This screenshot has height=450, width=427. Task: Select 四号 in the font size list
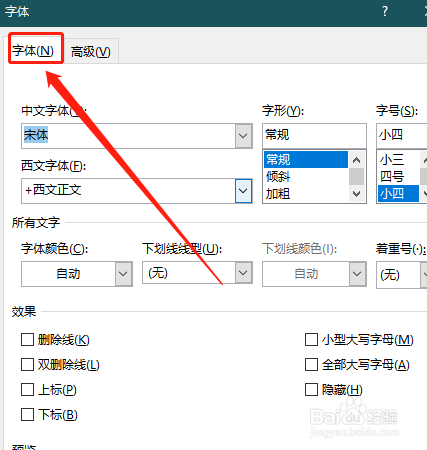click(x=398, y=176)
